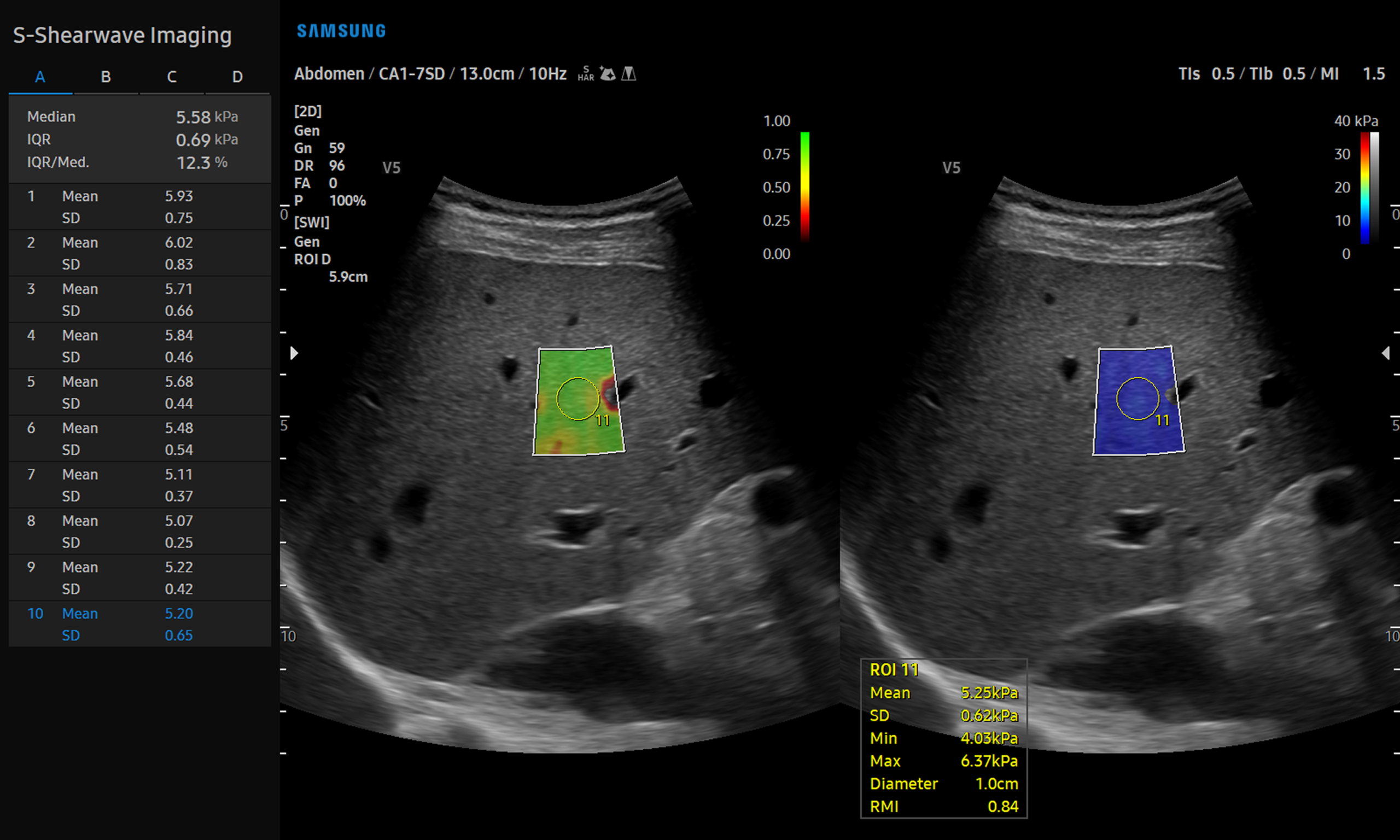Screen dimensions: 1400x840
Task: Click the TIb 0.5 thermal index
Action: pos(1277,74)
